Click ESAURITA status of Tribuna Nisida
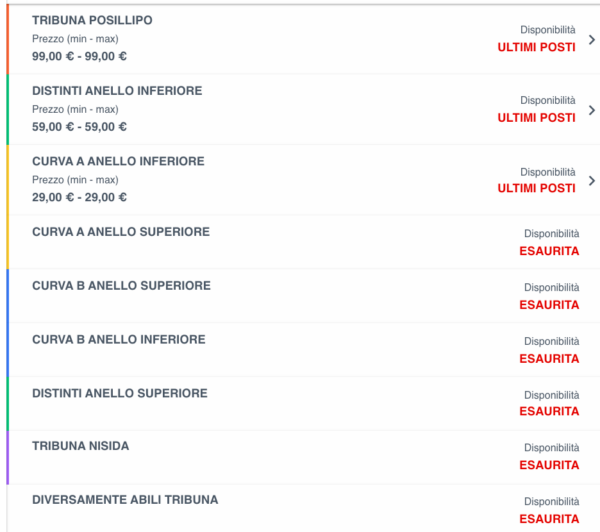 click(x=549, y=465)
